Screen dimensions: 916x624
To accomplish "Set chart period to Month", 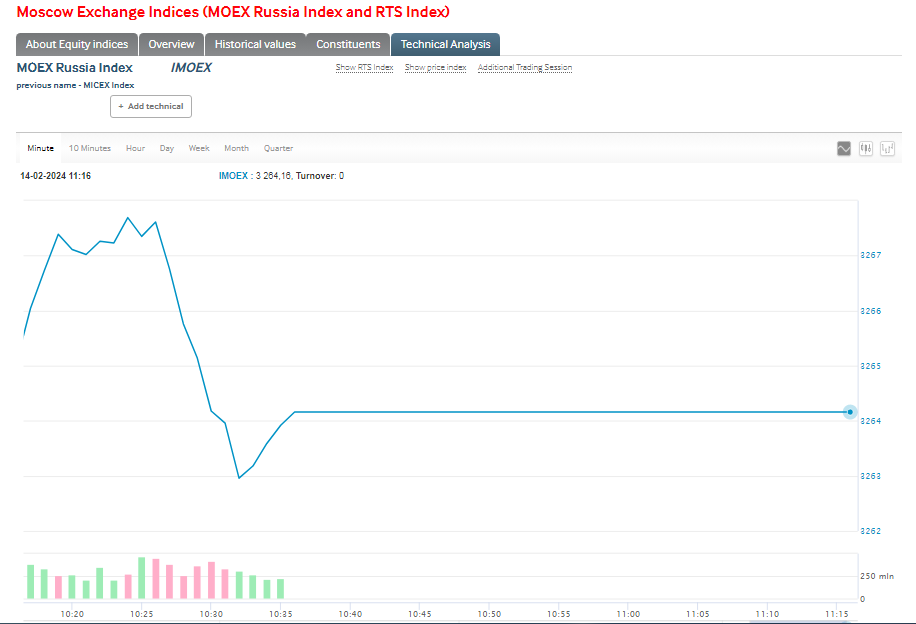I will click(236, 148).
